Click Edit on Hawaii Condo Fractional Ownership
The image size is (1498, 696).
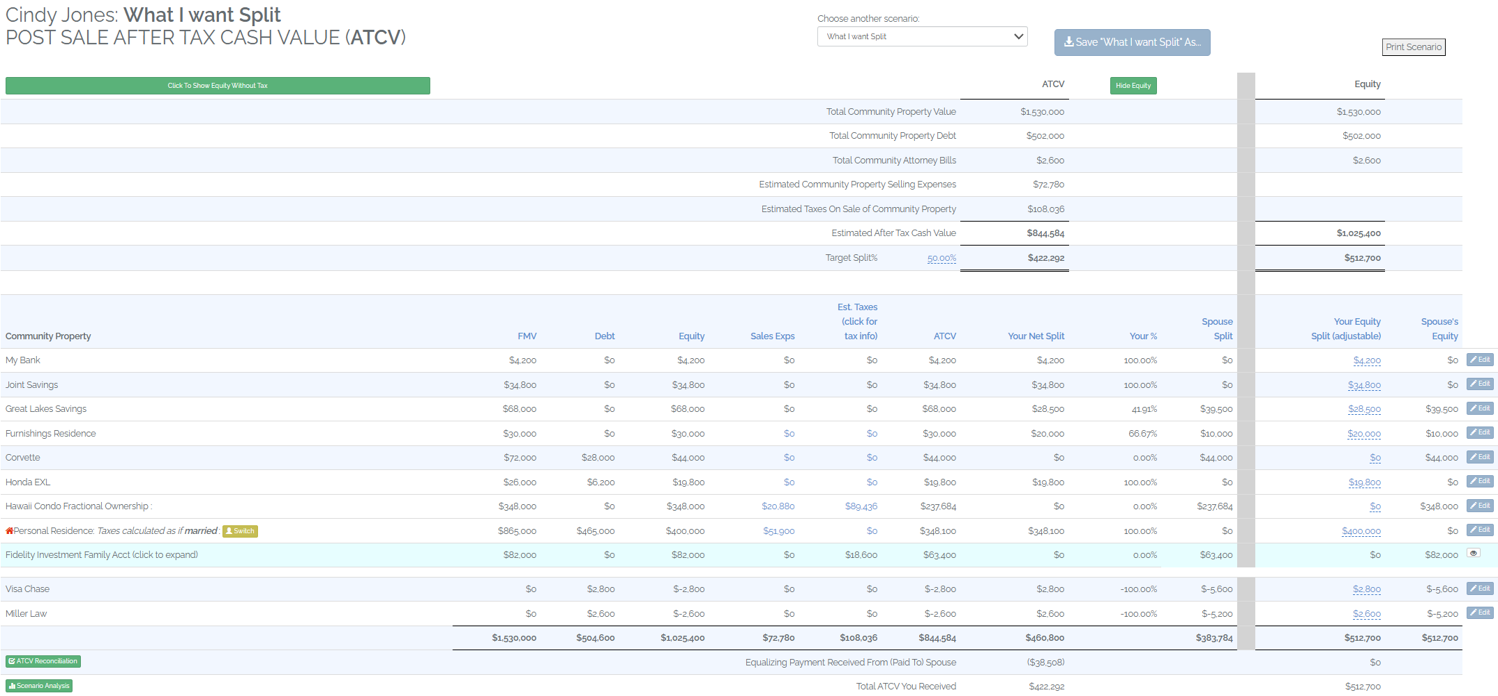pyautogui.click(x=1479, y=506)
